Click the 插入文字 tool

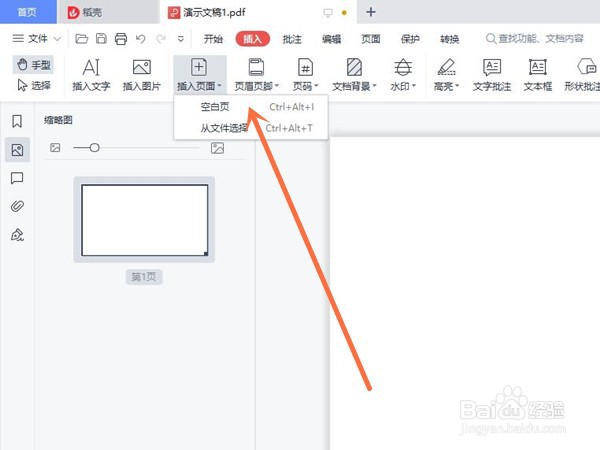(x=91, y=75)
